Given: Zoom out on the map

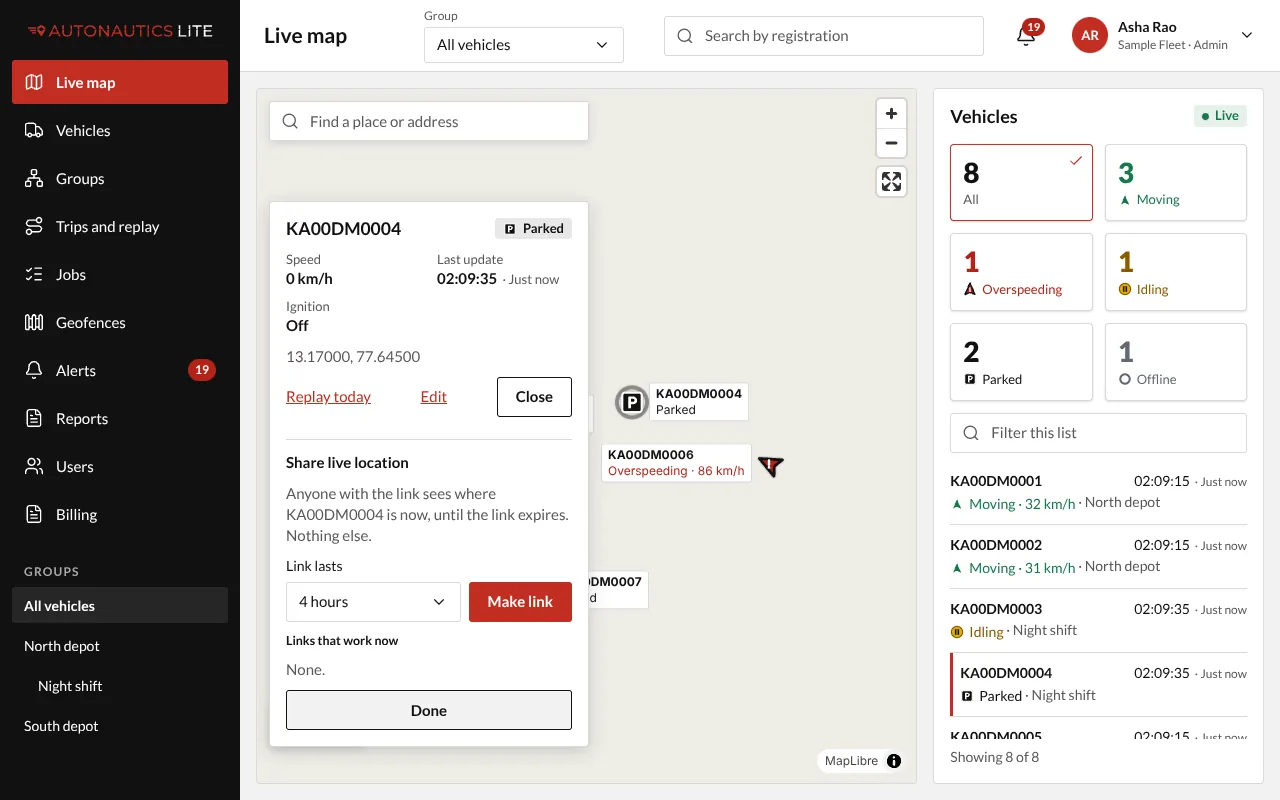Looking at the screenshot, I should click(891, 143).
